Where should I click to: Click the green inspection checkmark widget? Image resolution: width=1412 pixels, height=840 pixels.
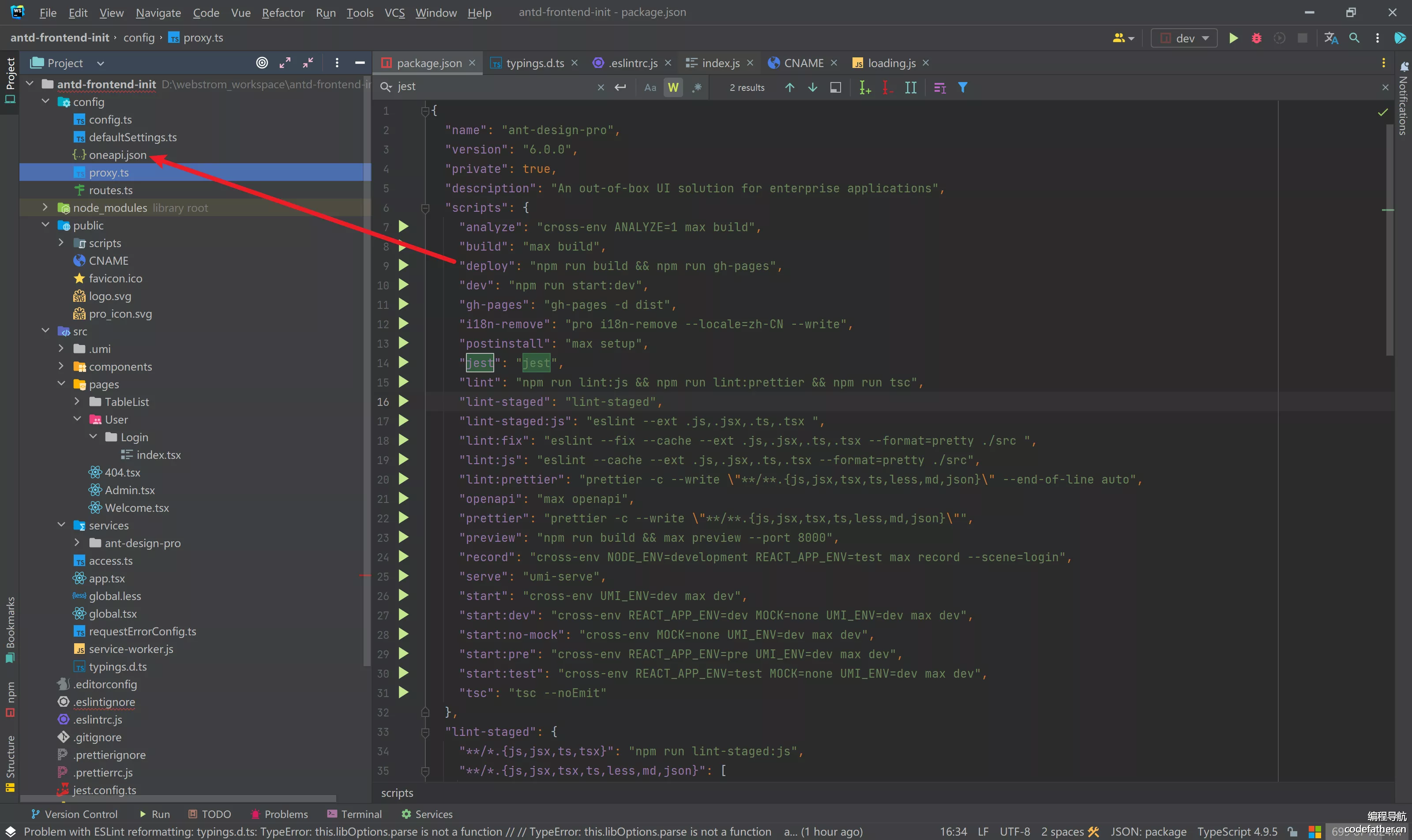coord(1383,112)
